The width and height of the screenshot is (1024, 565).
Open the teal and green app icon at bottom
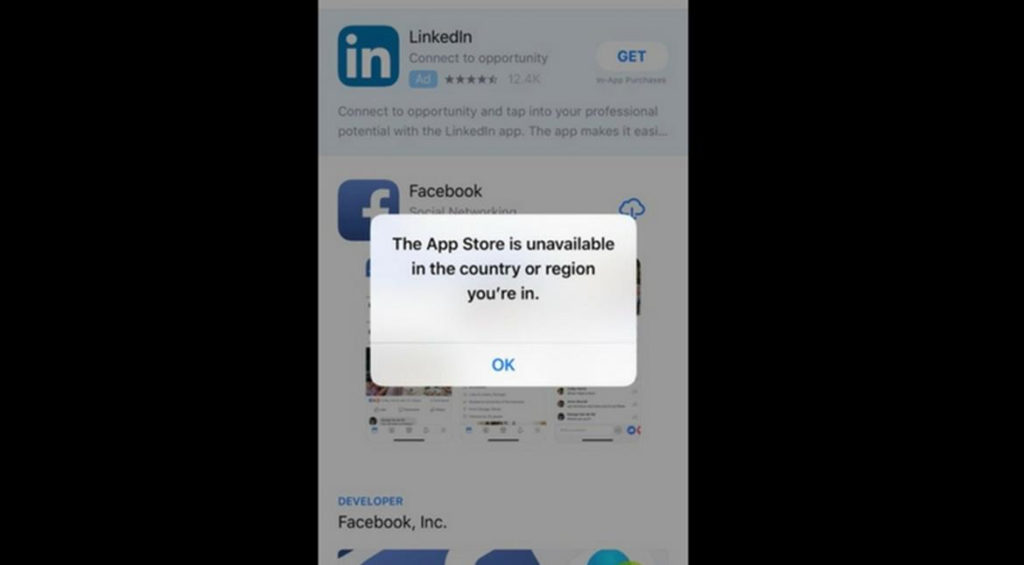pyautogui.click(x=615, y=557)
